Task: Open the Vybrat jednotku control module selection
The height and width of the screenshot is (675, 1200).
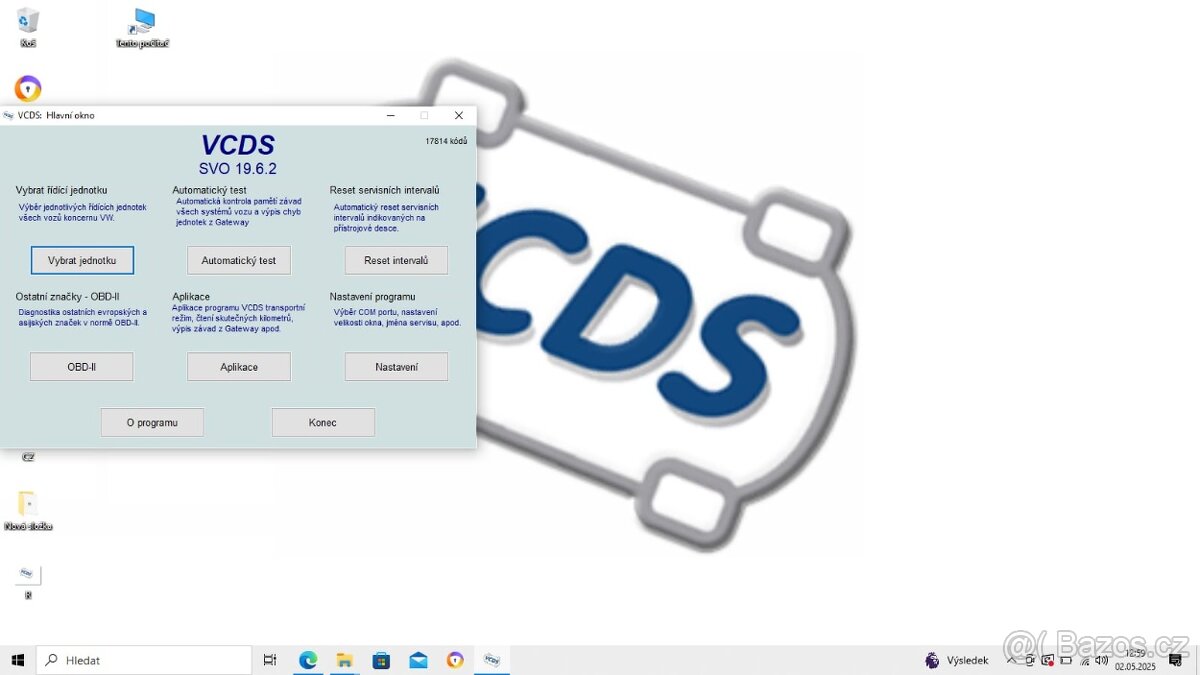Action: click(82, 260)
